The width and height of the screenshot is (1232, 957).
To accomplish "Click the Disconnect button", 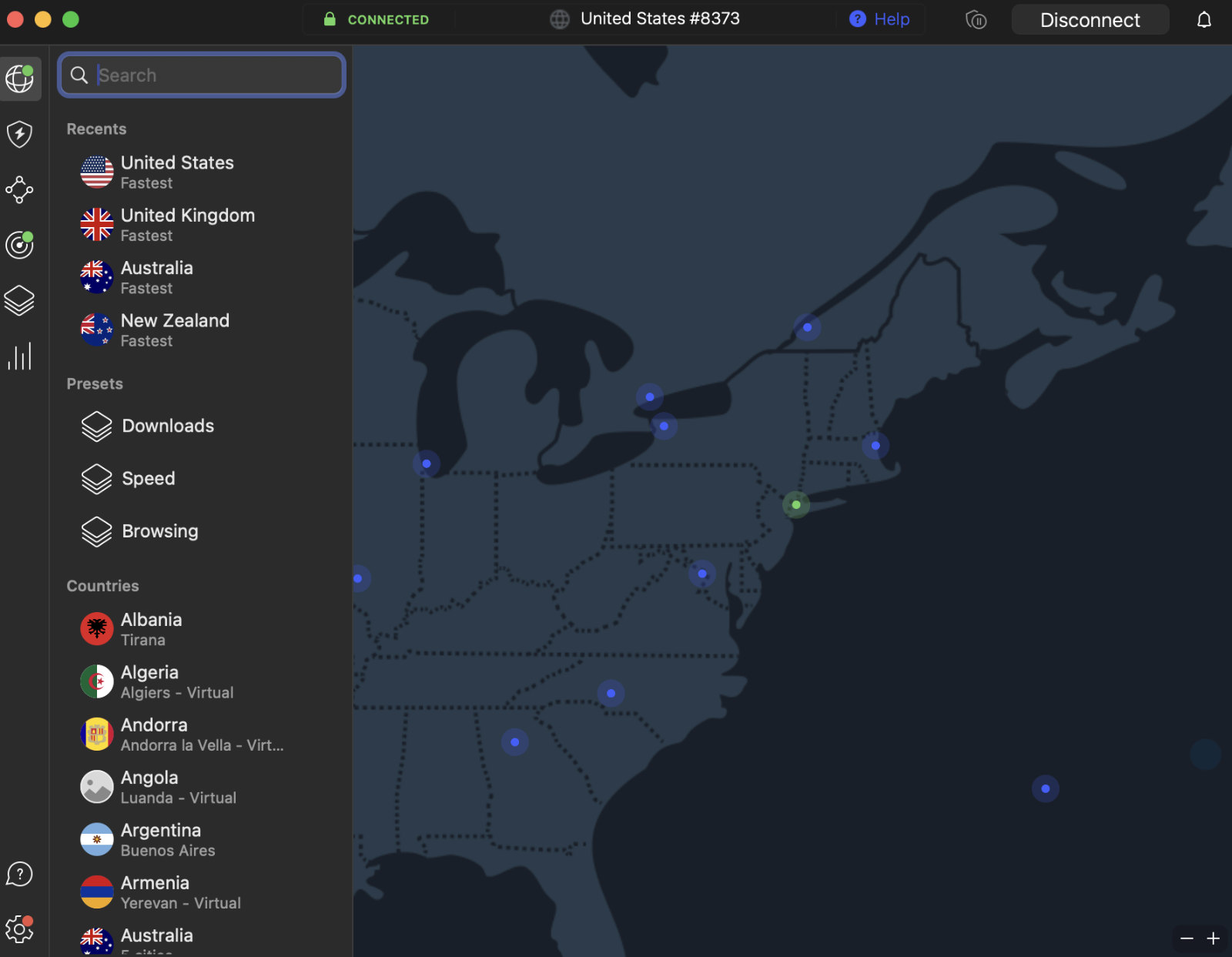I will coord(1090,19).
